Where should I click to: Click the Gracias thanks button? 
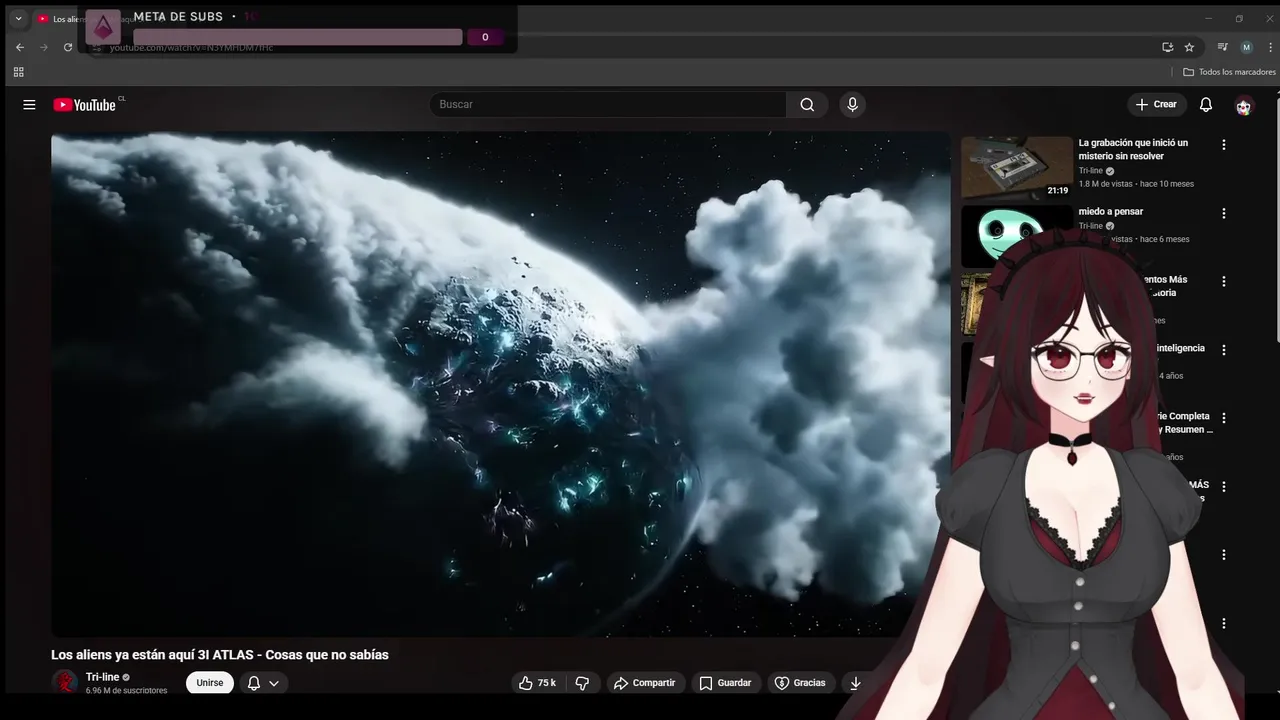click(800, 683)
